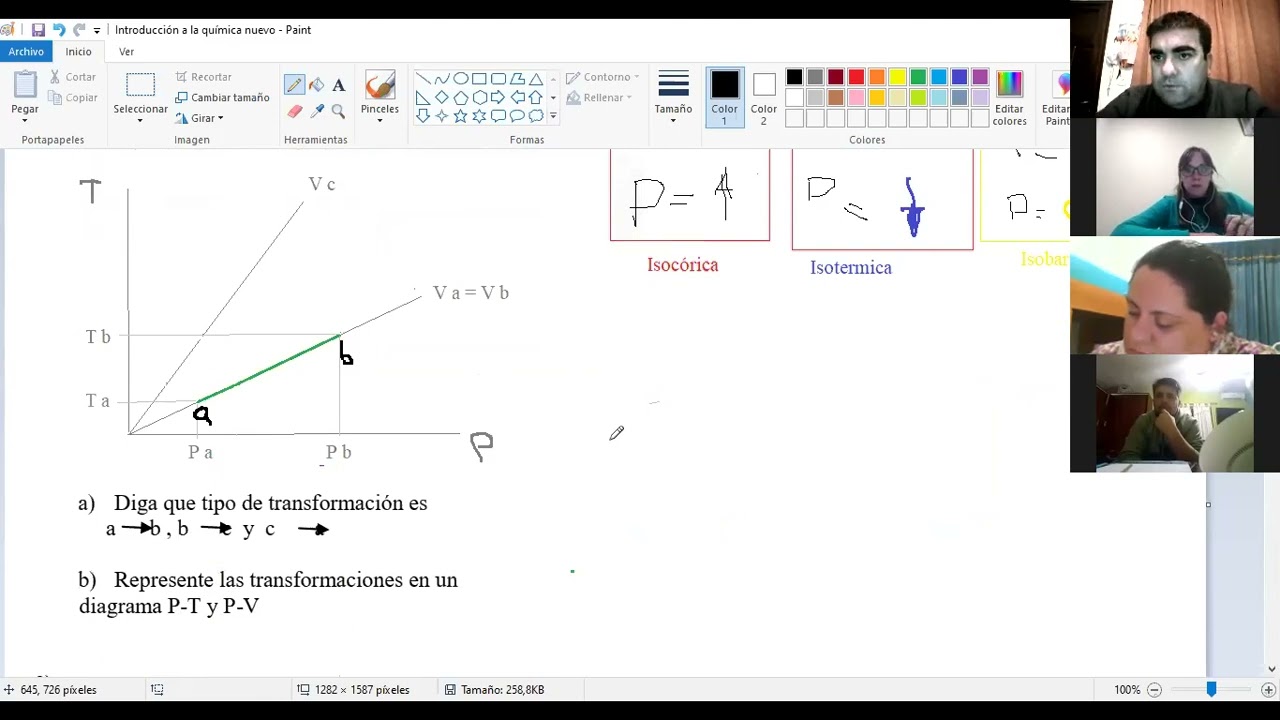The width and height of the screenshot is (1280, 720).
Task: Open the Pinceles dropdown arrow
Action: [x=380, y=121]
